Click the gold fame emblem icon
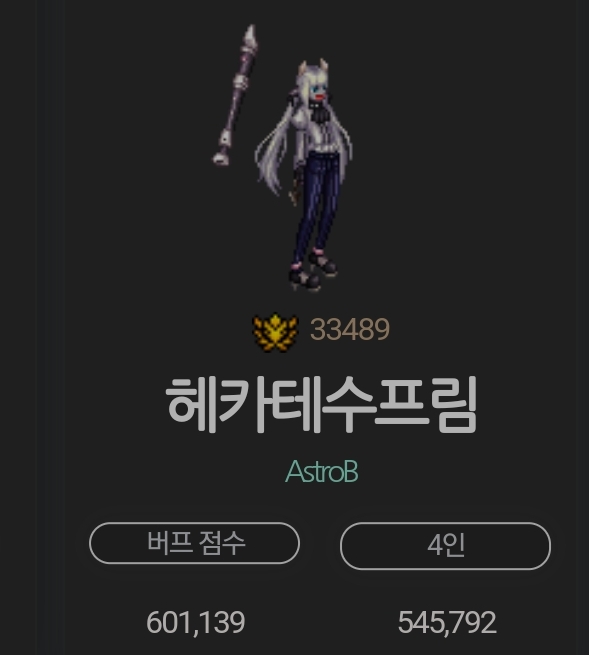Screen dimensions: 589x655 pos(276,333)
